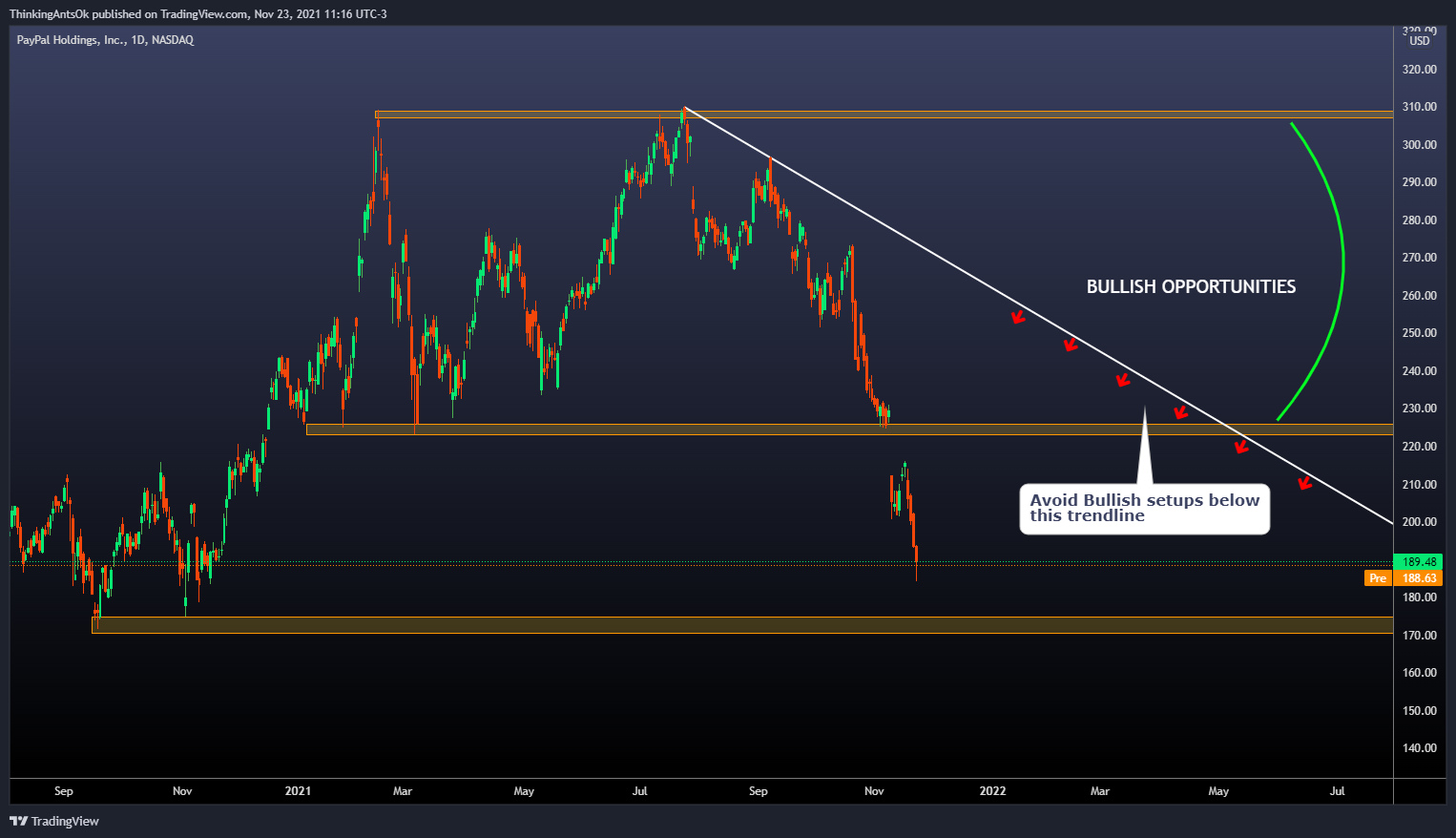
Task: Click the green 189.48 last price tag
Action: (1420, 562)
